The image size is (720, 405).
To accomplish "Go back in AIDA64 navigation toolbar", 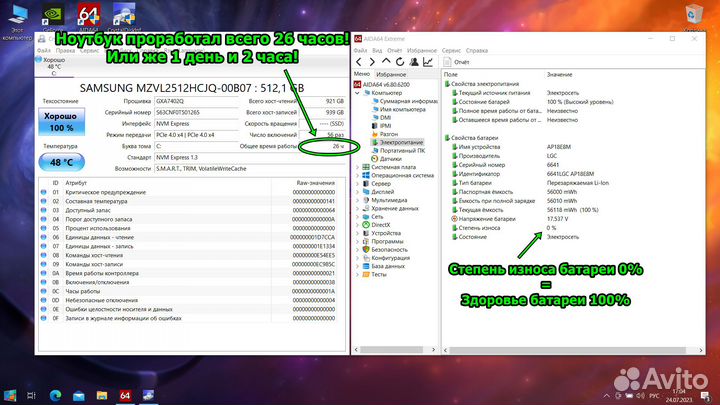I will click(x=359, y=62).
